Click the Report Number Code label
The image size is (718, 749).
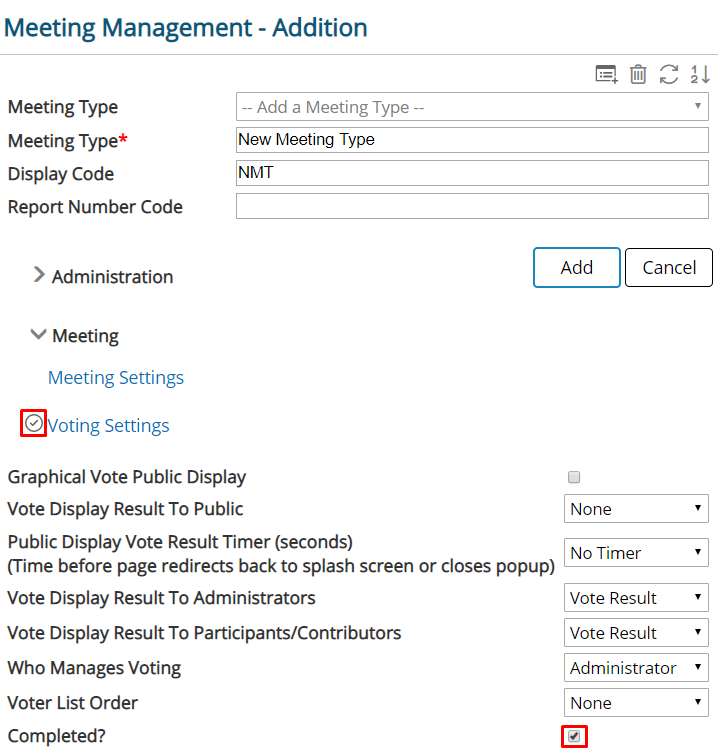[95, 207]
